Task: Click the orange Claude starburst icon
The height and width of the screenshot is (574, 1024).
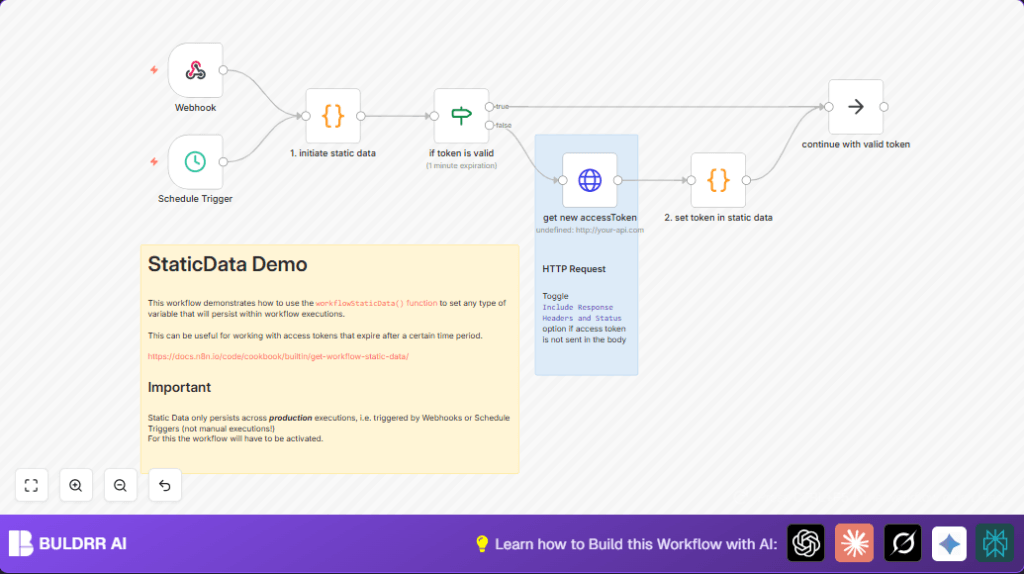Action: [x=854, y=543]
